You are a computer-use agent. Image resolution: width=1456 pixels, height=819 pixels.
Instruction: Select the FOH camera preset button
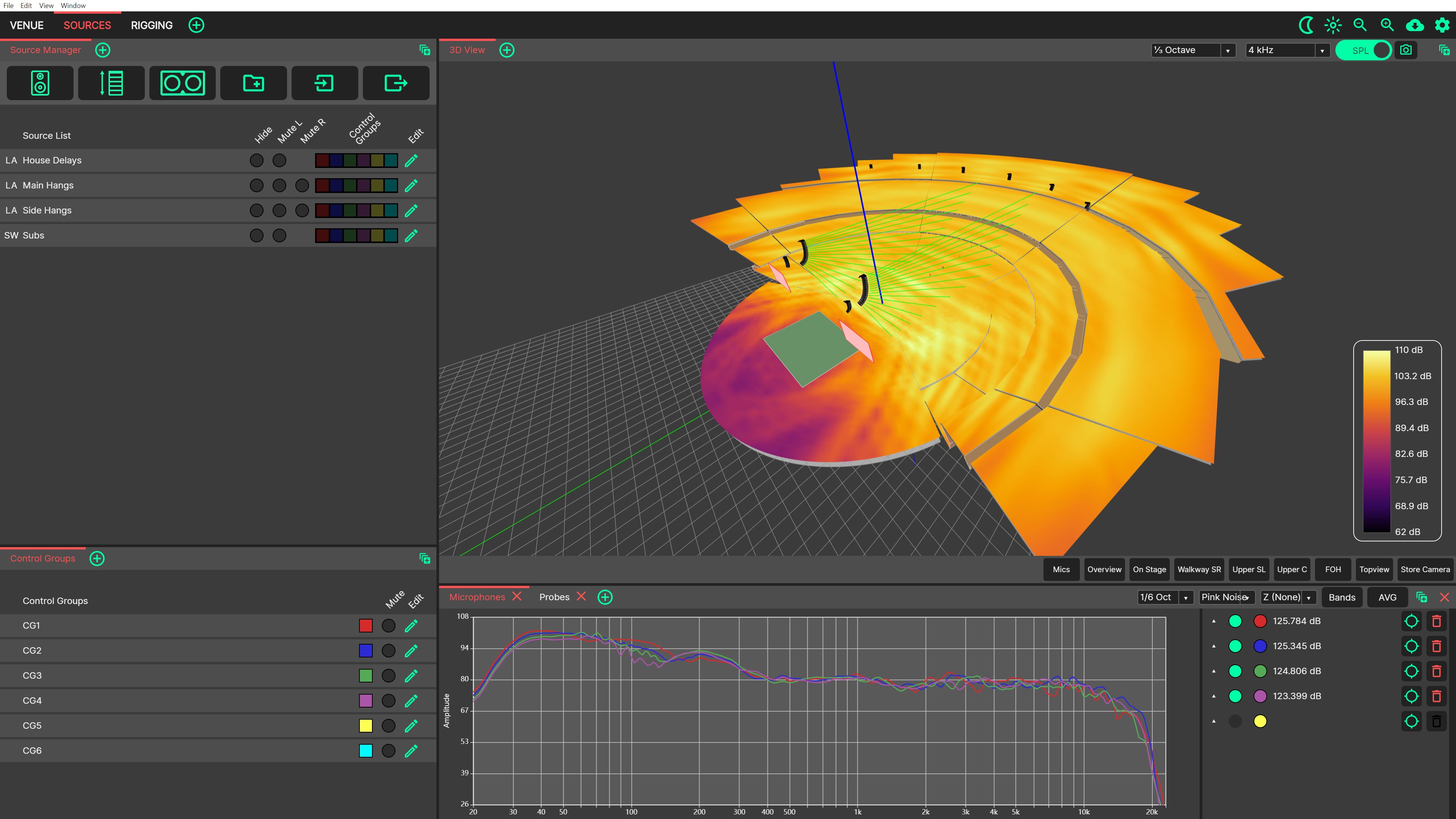1332,569
